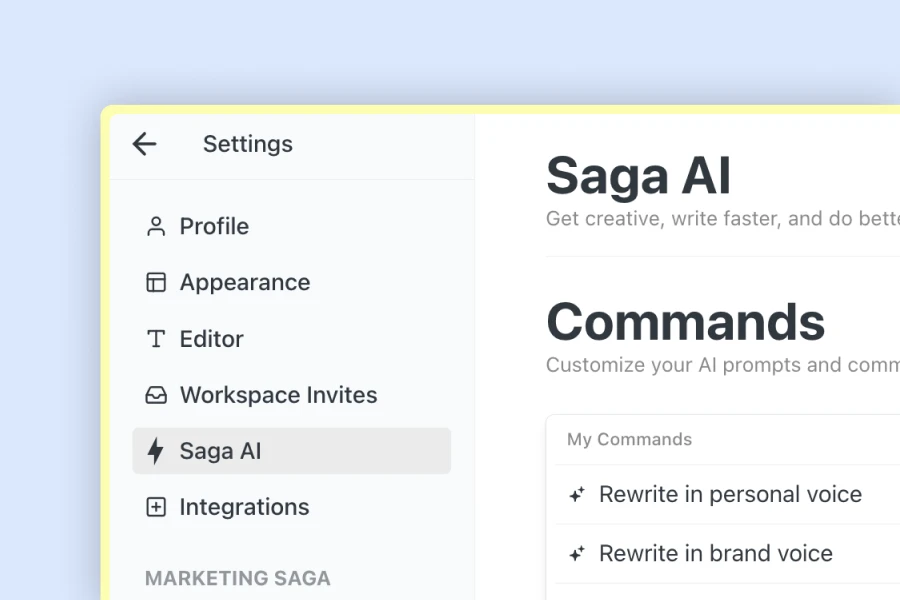Open the Profile settings section
The width and height of the screenshot is (900, 600).
click(213, 226)
